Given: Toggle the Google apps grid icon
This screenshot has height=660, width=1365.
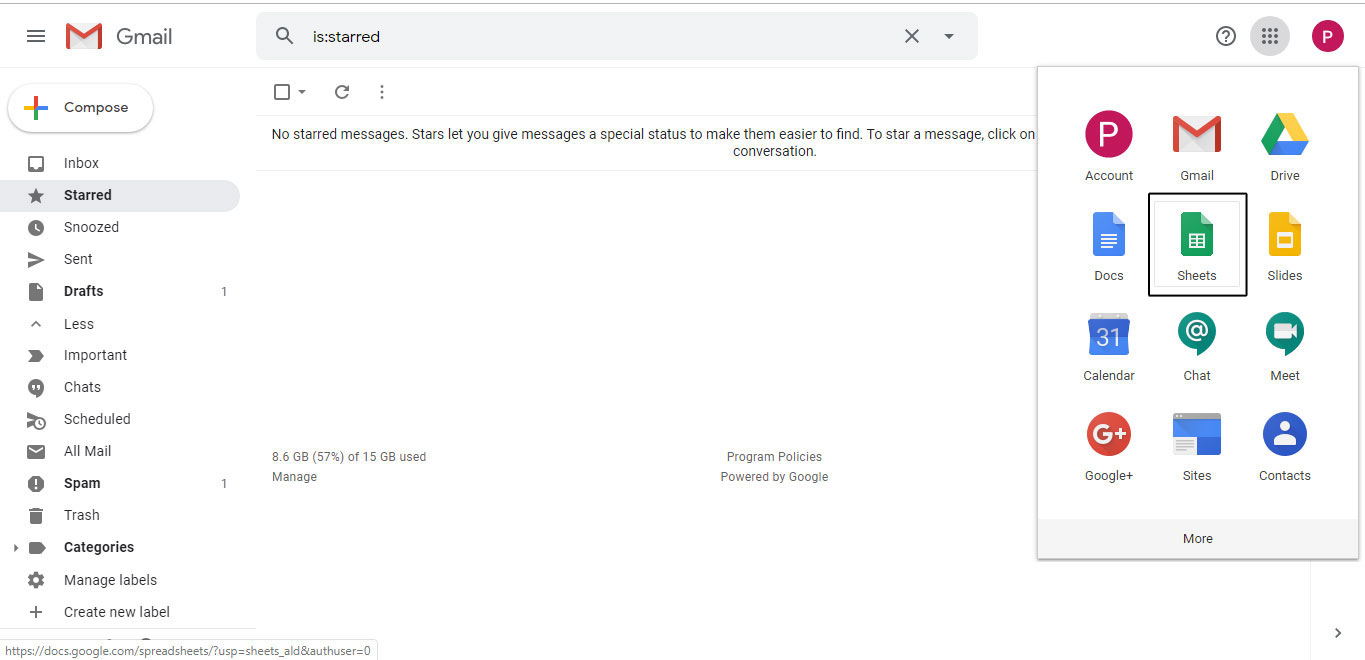Looking at the screenshot, I should click(x=1270, y=36).
